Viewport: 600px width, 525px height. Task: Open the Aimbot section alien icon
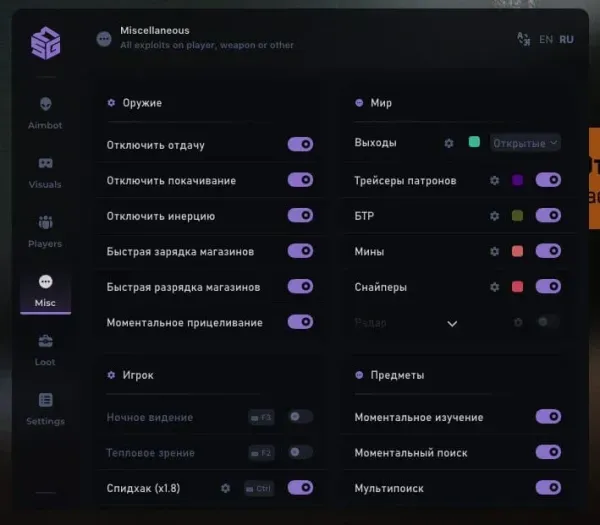tap(46, 104)
